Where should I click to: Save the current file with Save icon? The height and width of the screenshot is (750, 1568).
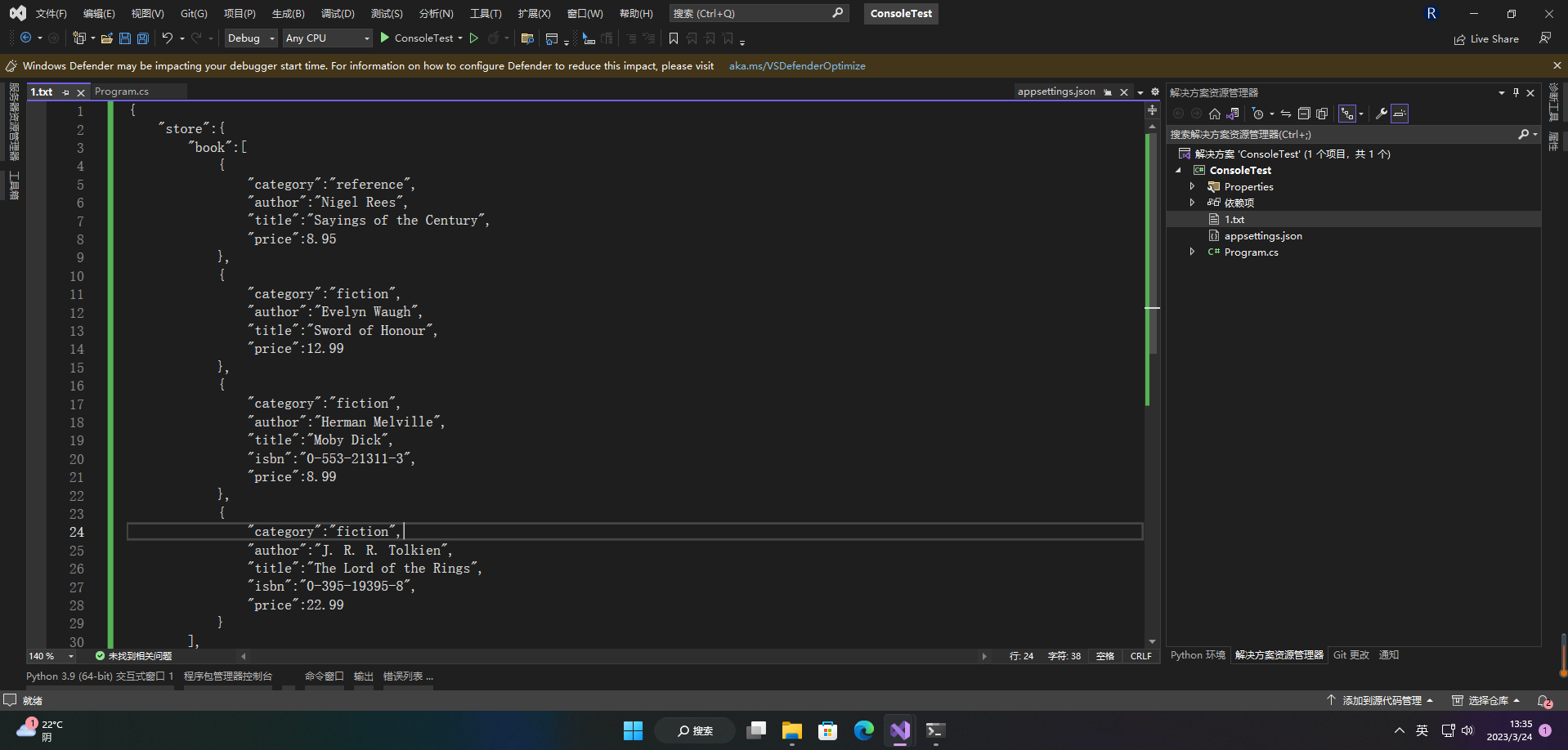[125, 38]
